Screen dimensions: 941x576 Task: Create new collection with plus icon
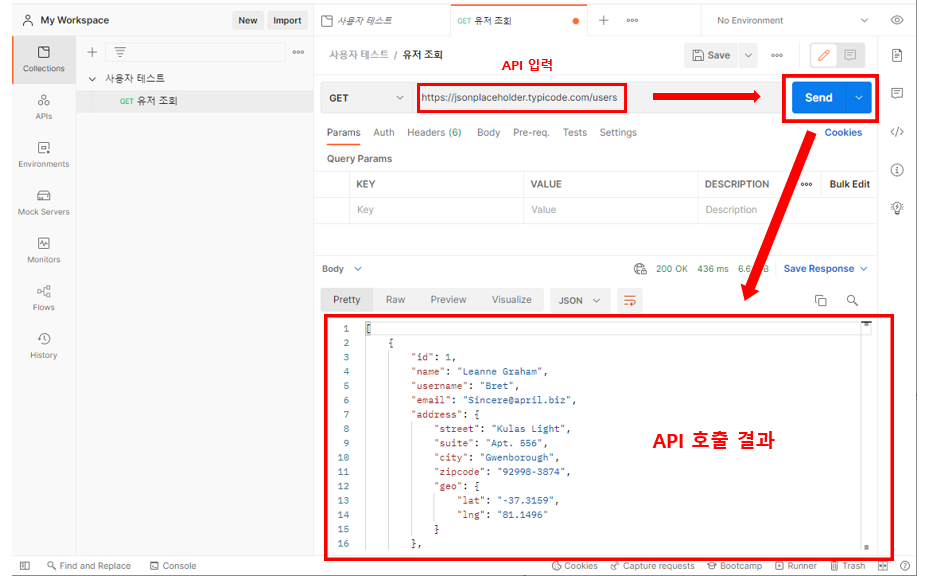(x=92, y=52)
